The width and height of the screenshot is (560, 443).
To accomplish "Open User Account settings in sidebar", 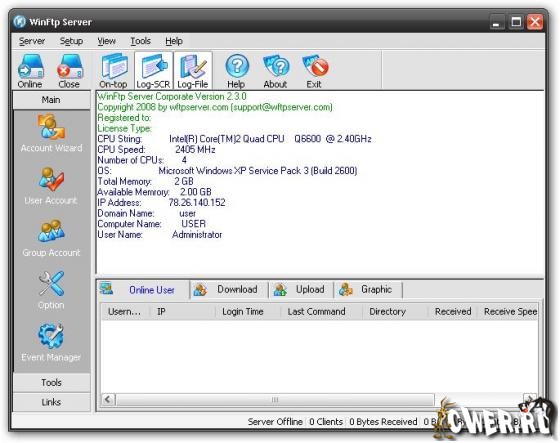I will 51,186.
